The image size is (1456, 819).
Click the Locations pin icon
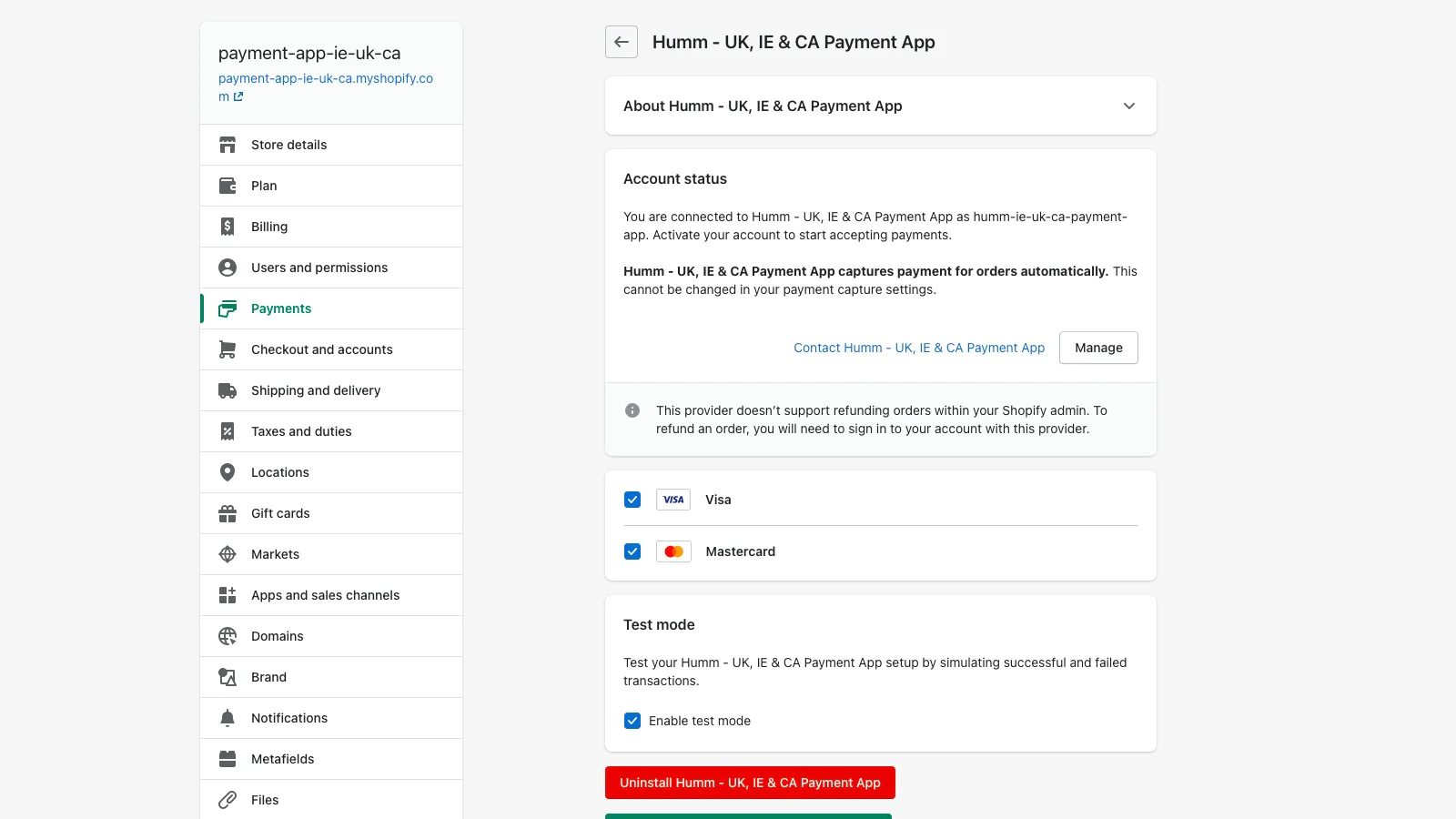(x=227, y=472)
